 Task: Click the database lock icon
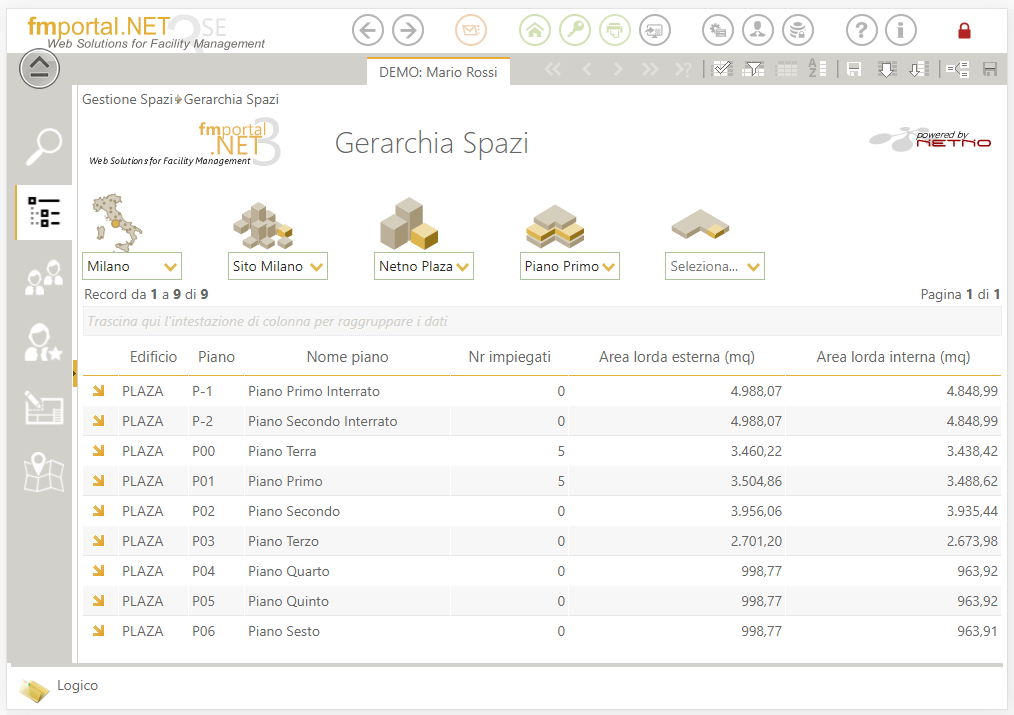[x=798, y=30]
